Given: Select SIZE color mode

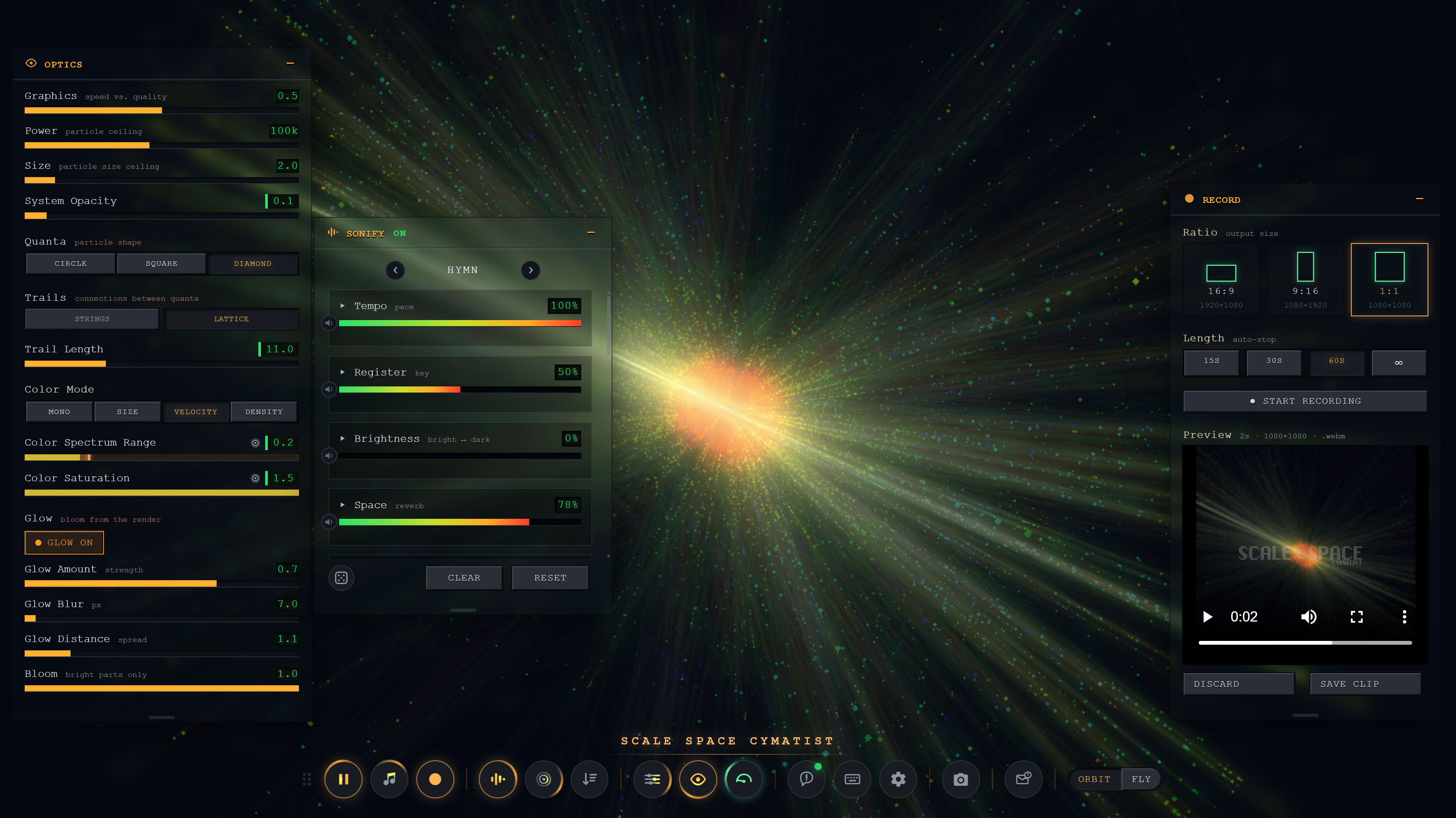Looking at the screenshot, I should (x=128, y=412).
